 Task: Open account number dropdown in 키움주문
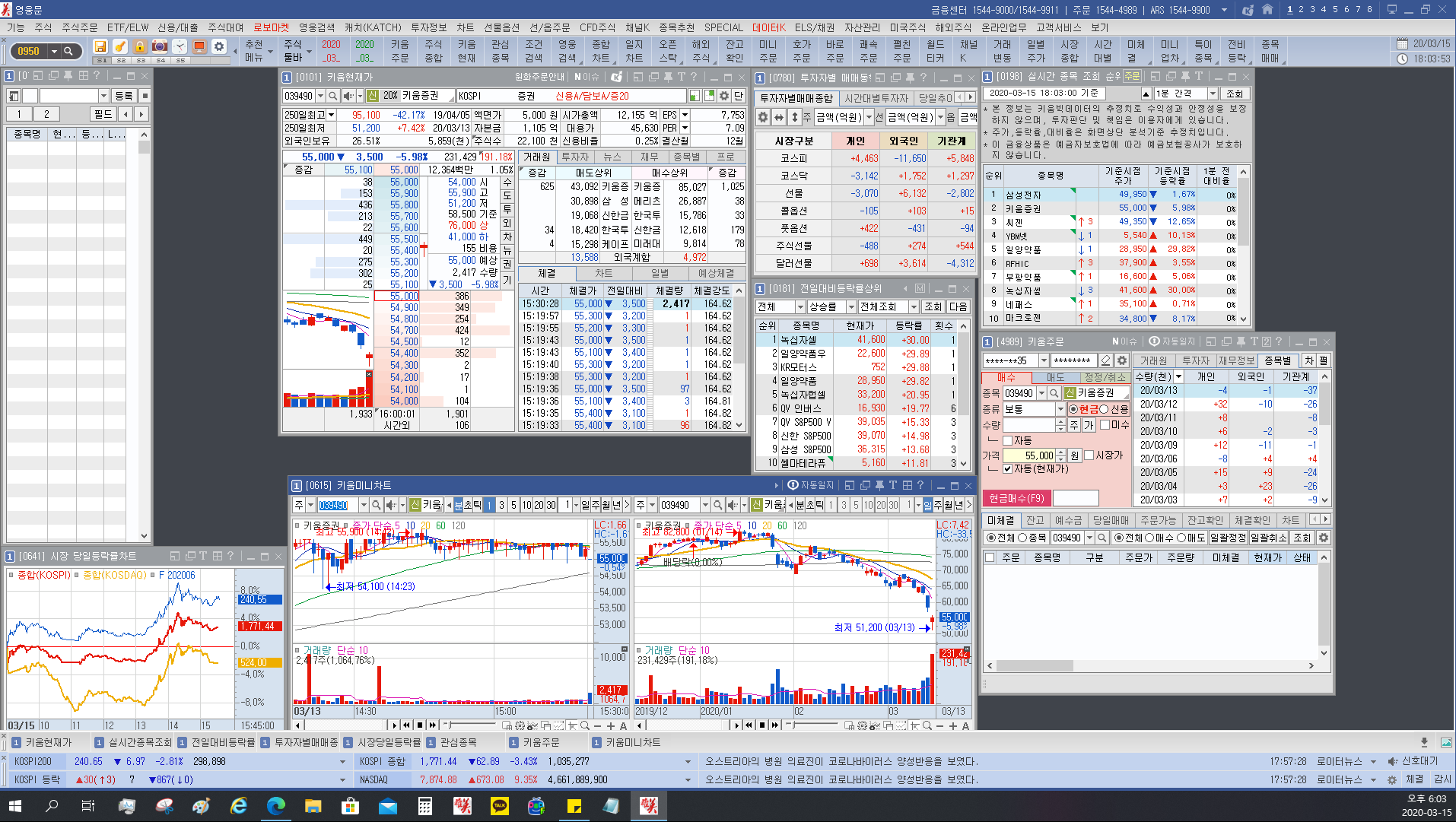pyautogui.click(x=1044, y=360)
